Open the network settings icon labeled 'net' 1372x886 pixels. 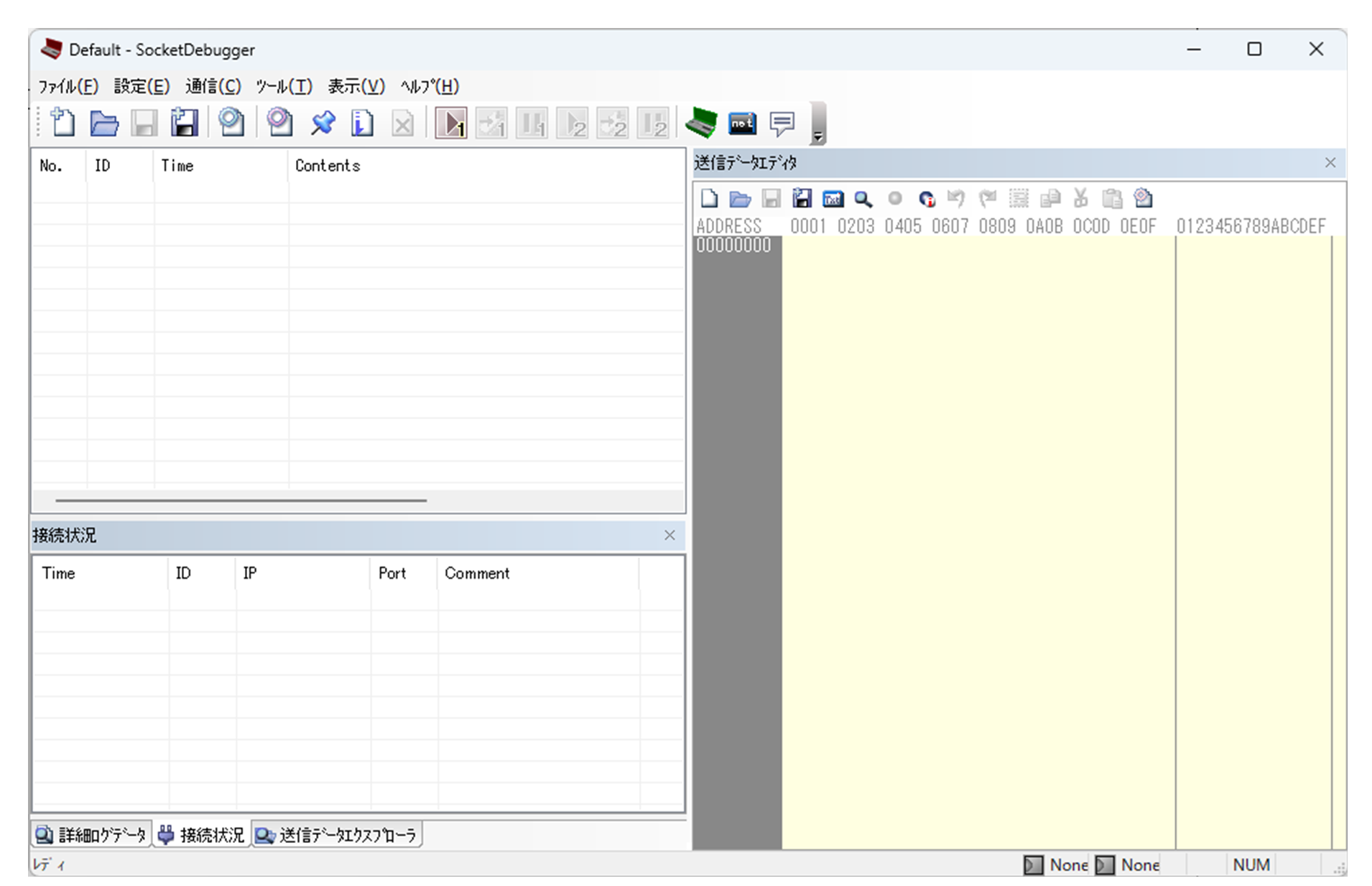[742, 123]
